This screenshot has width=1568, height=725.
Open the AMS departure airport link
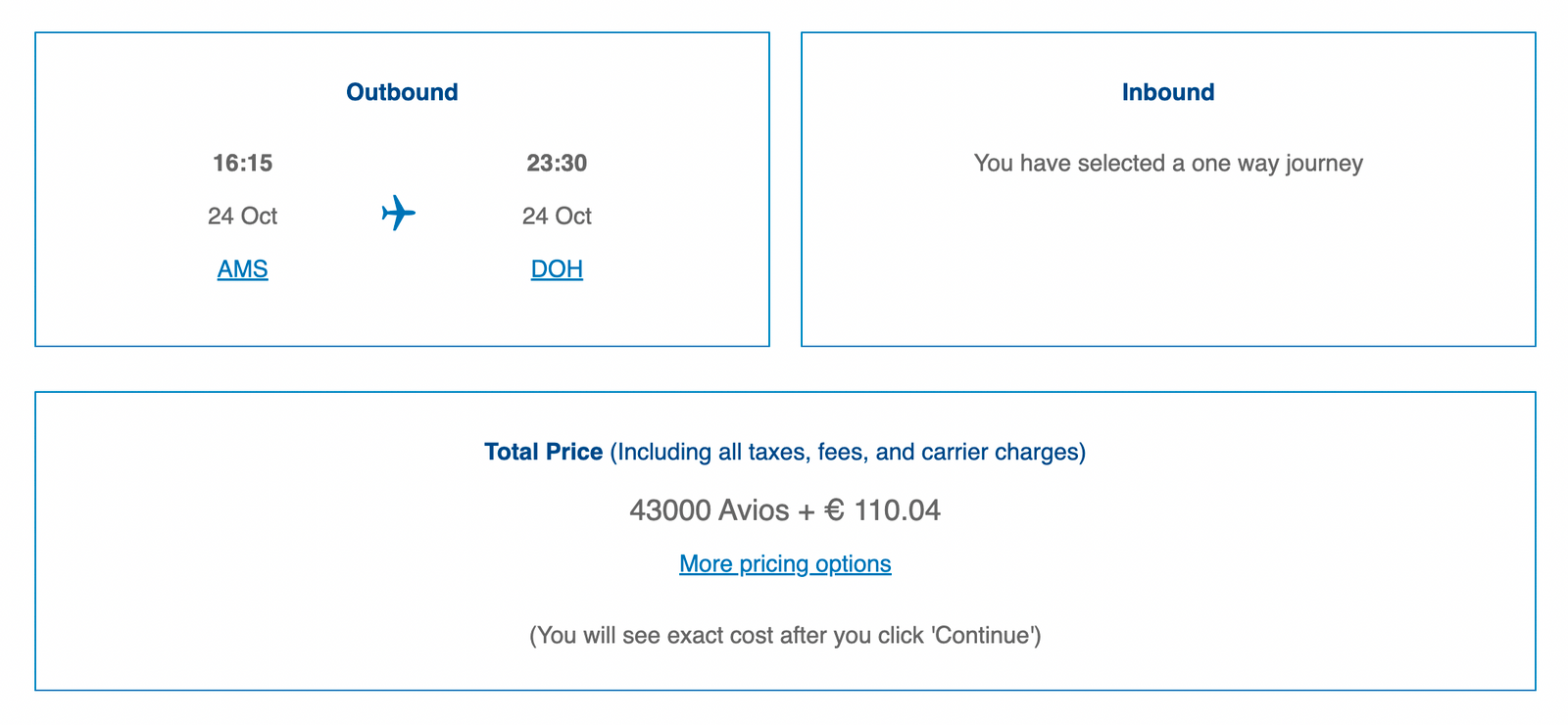tap(242, 268)
